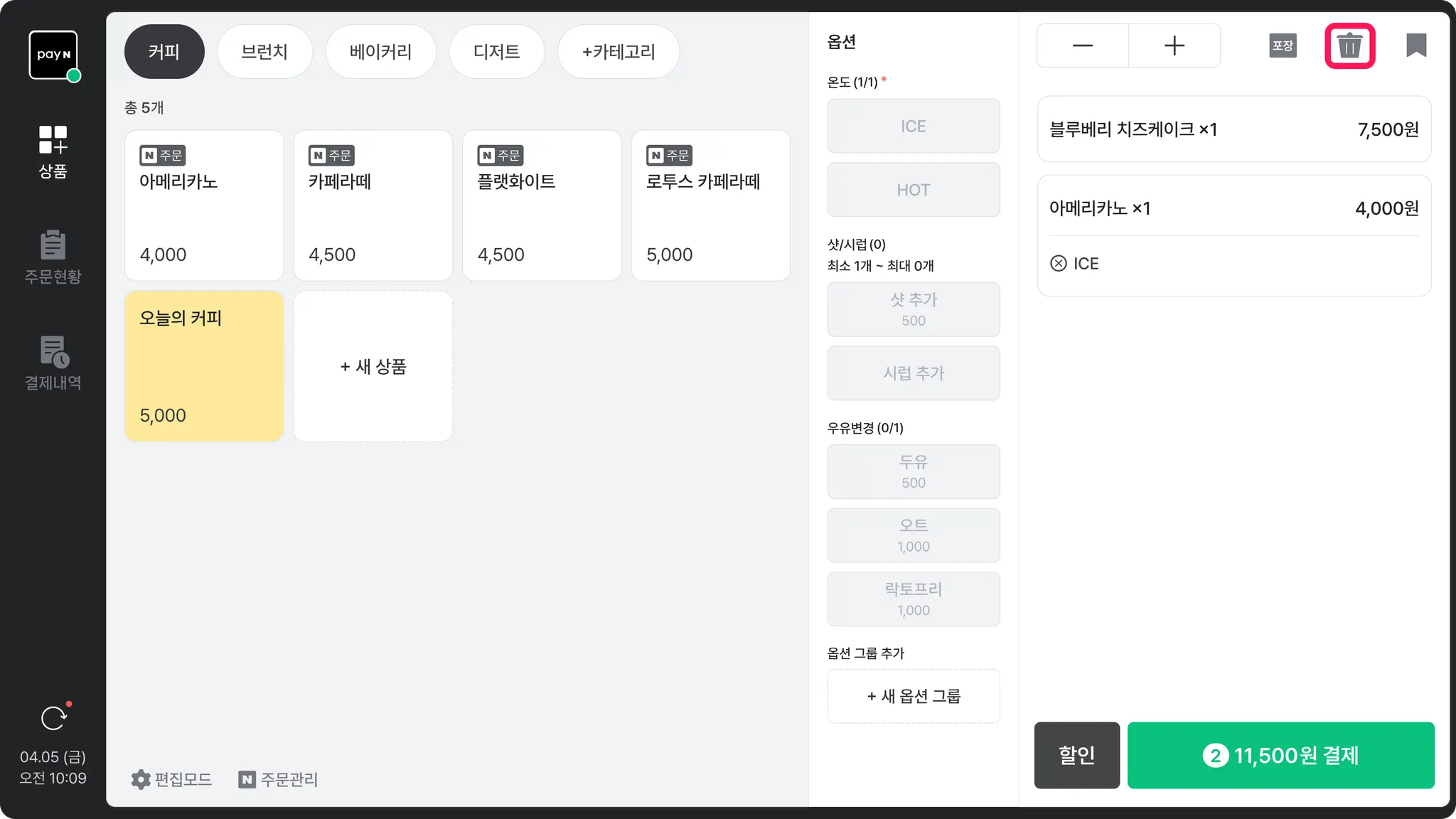Decrease quantity with minus button
The height and width of the screenshot is (819, 1456).
pos(1082,46)
